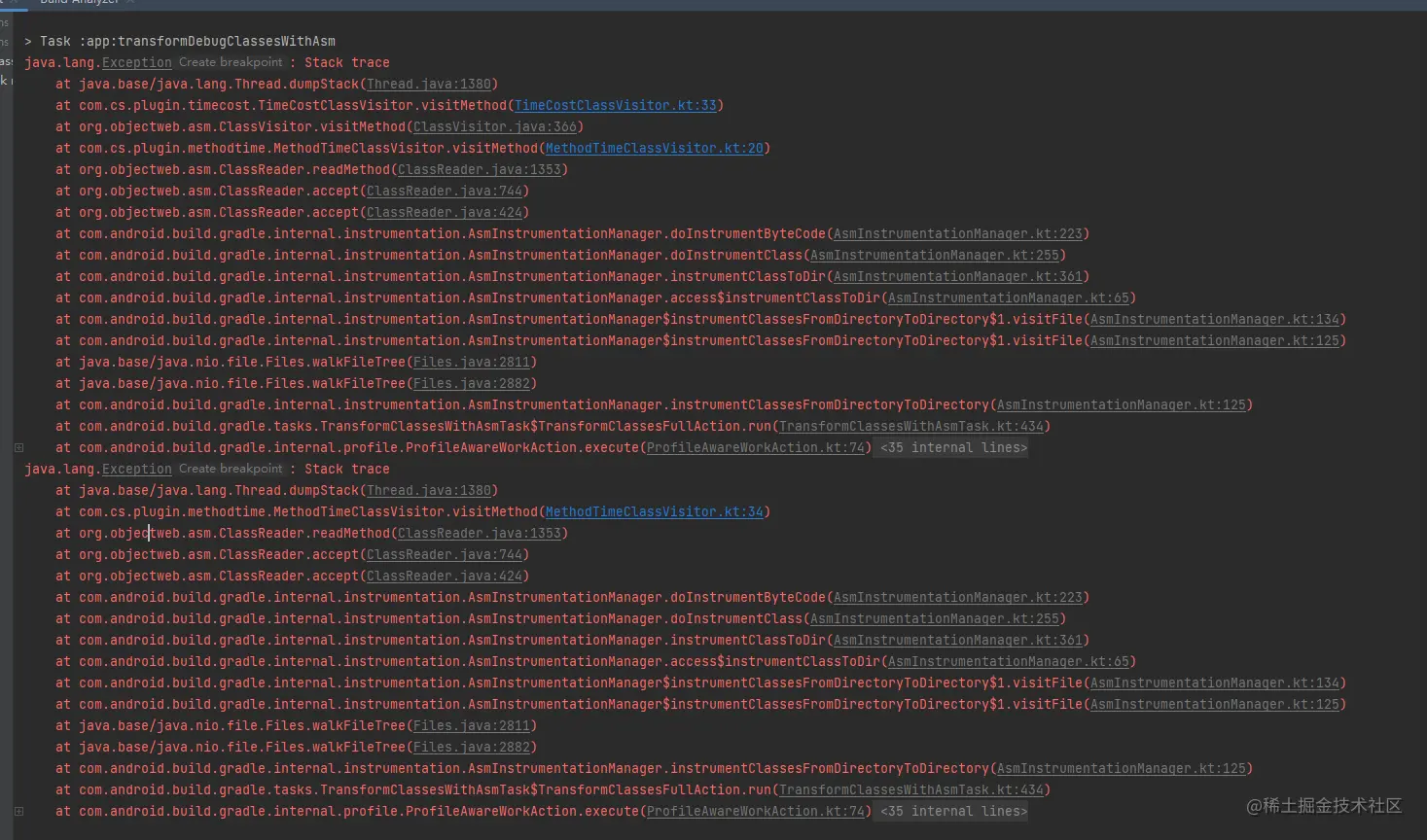Open TransformClassesWithAsmTask.kt:434 link in first trace
This screenshot has width=1427, height=840.
(911, 426)
